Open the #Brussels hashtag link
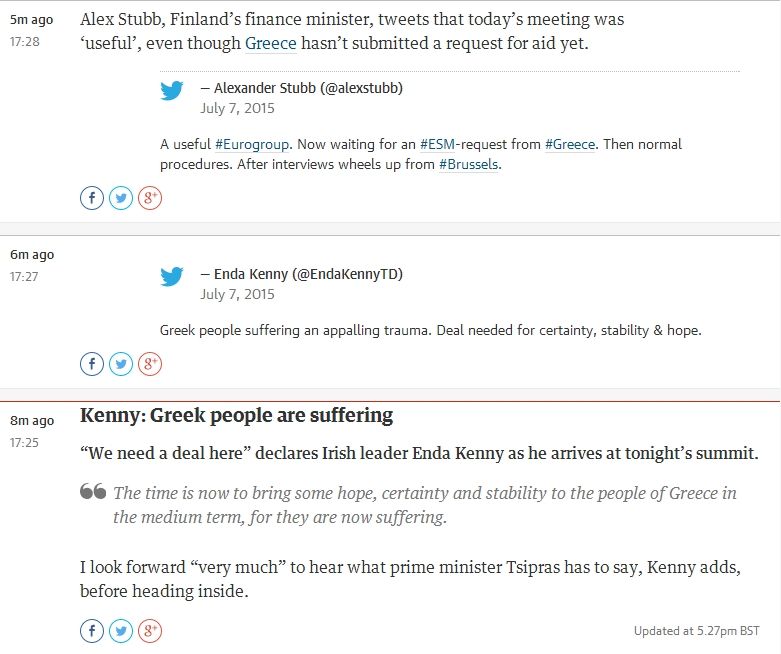Viewport: 781px width, 654px height. coord(468,165)
